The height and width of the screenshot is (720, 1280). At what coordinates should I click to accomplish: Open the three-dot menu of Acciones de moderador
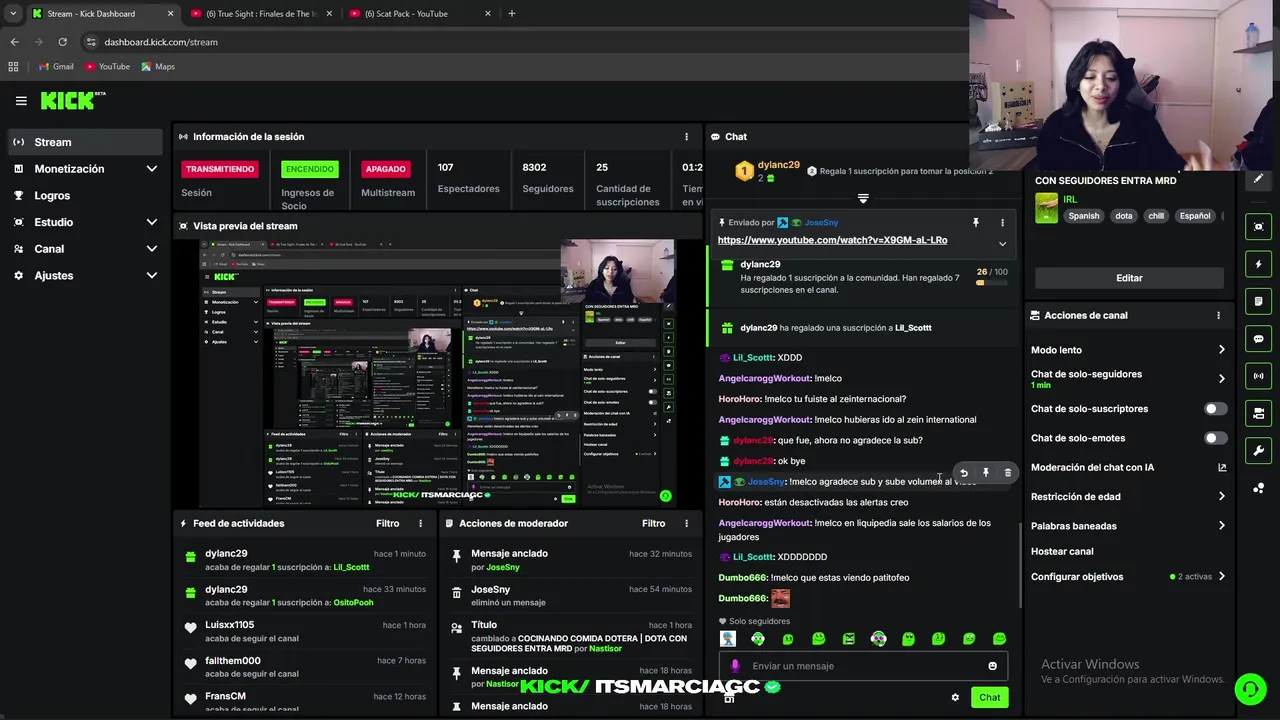coord(686,523)
